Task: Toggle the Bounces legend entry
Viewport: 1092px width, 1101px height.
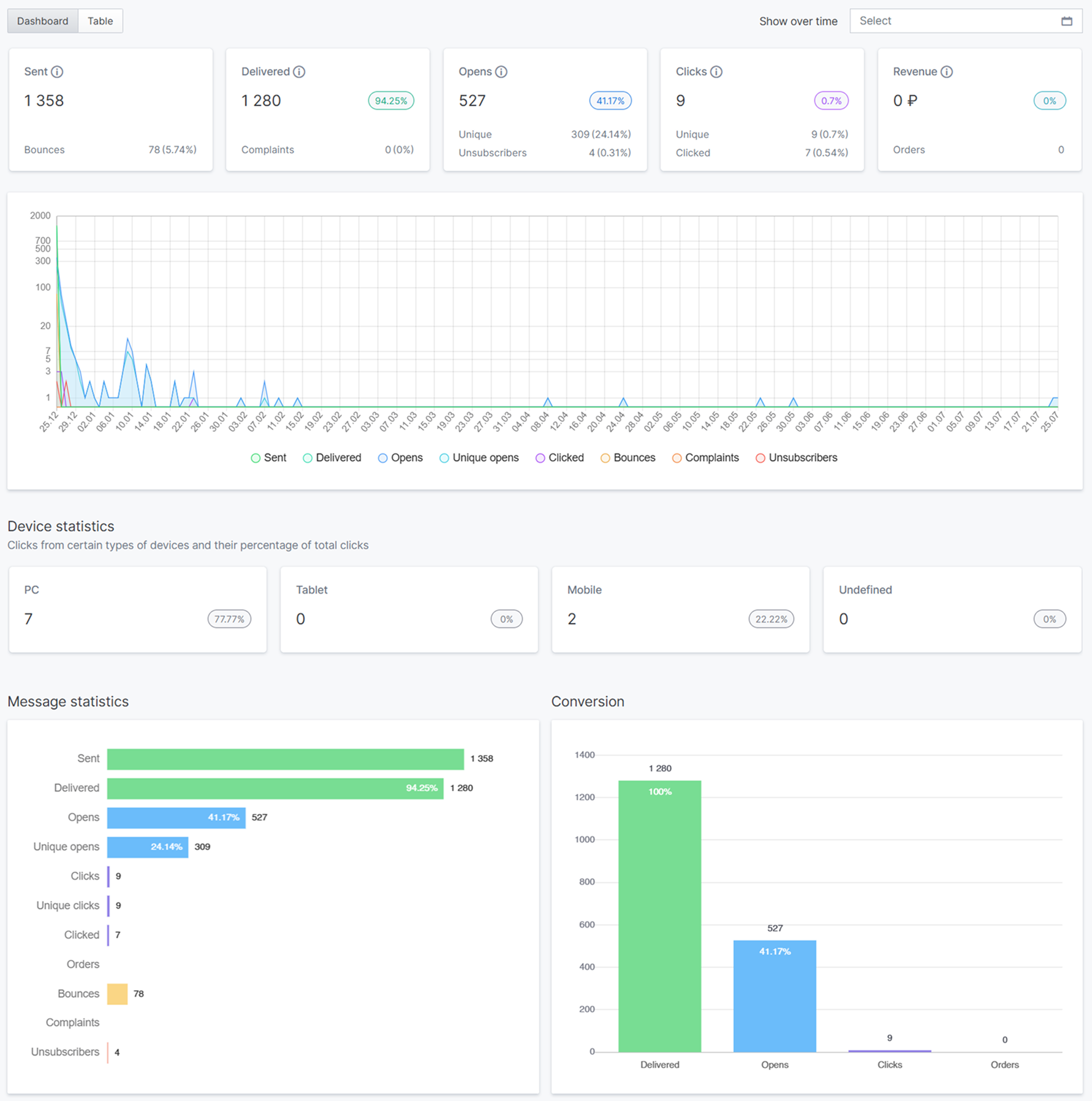Action: click(628, 458)
